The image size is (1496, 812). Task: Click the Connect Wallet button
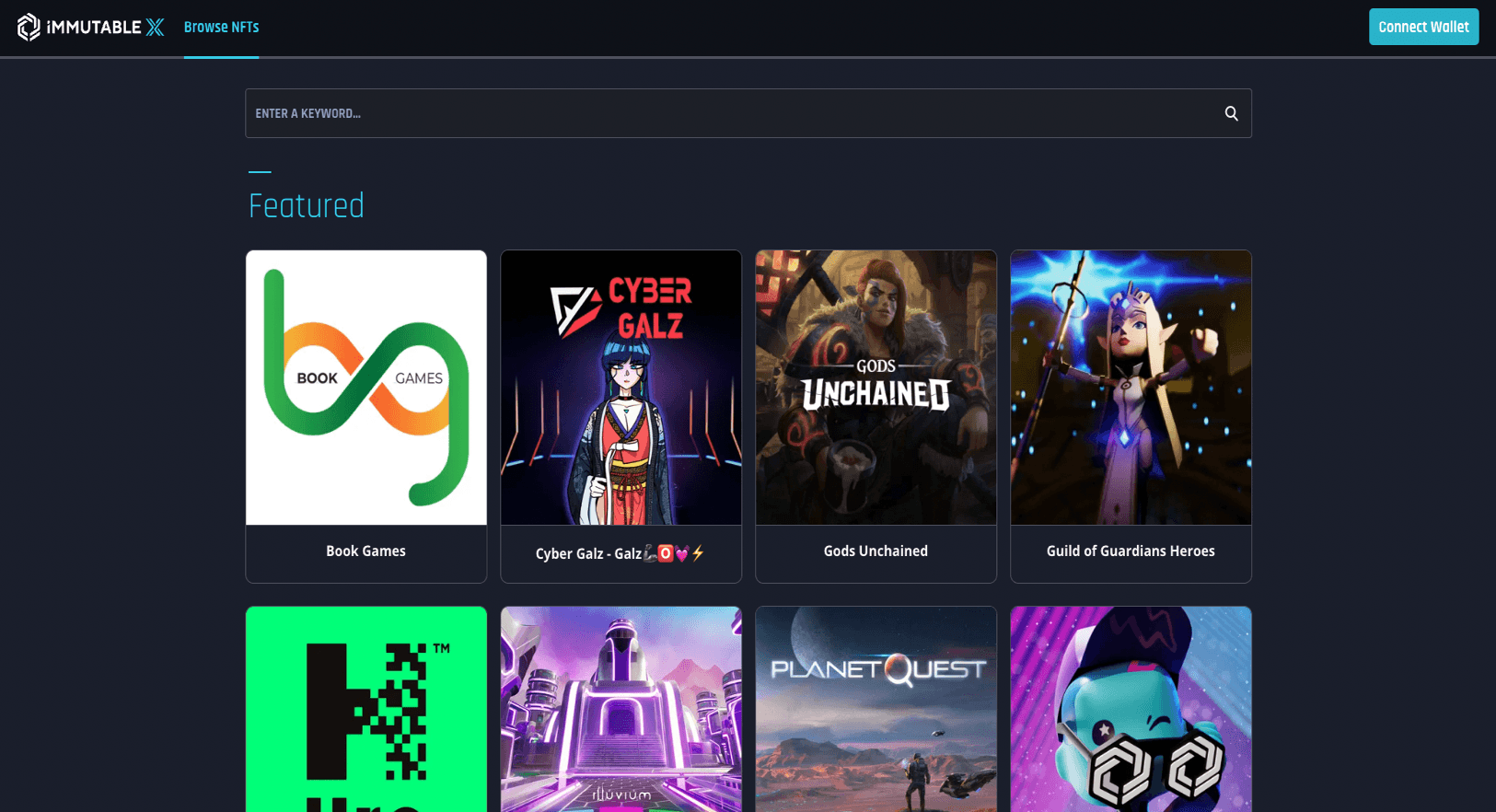coord(1423,27)
